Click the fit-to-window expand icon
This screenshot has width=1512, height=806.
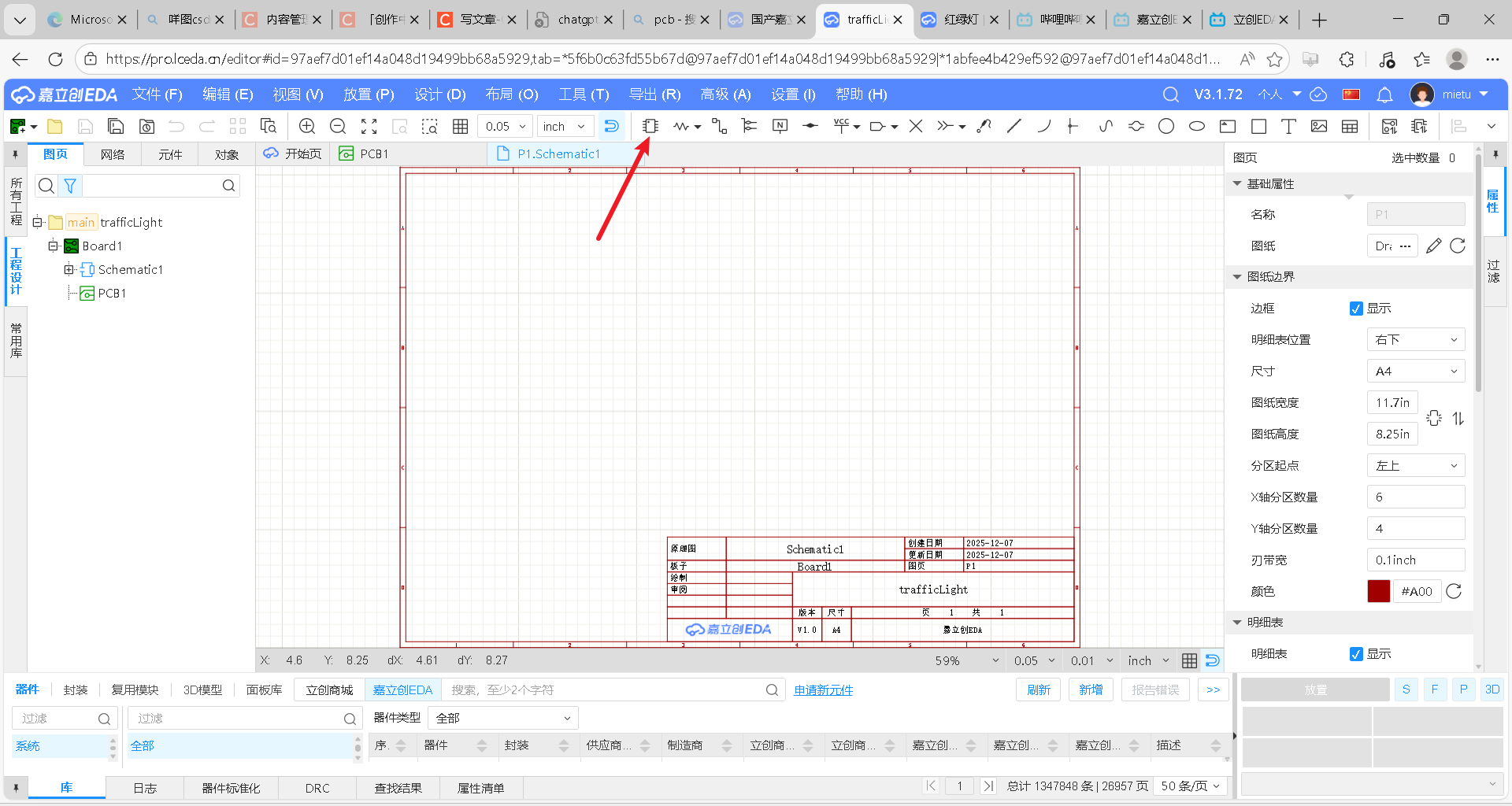coord(369,126)
